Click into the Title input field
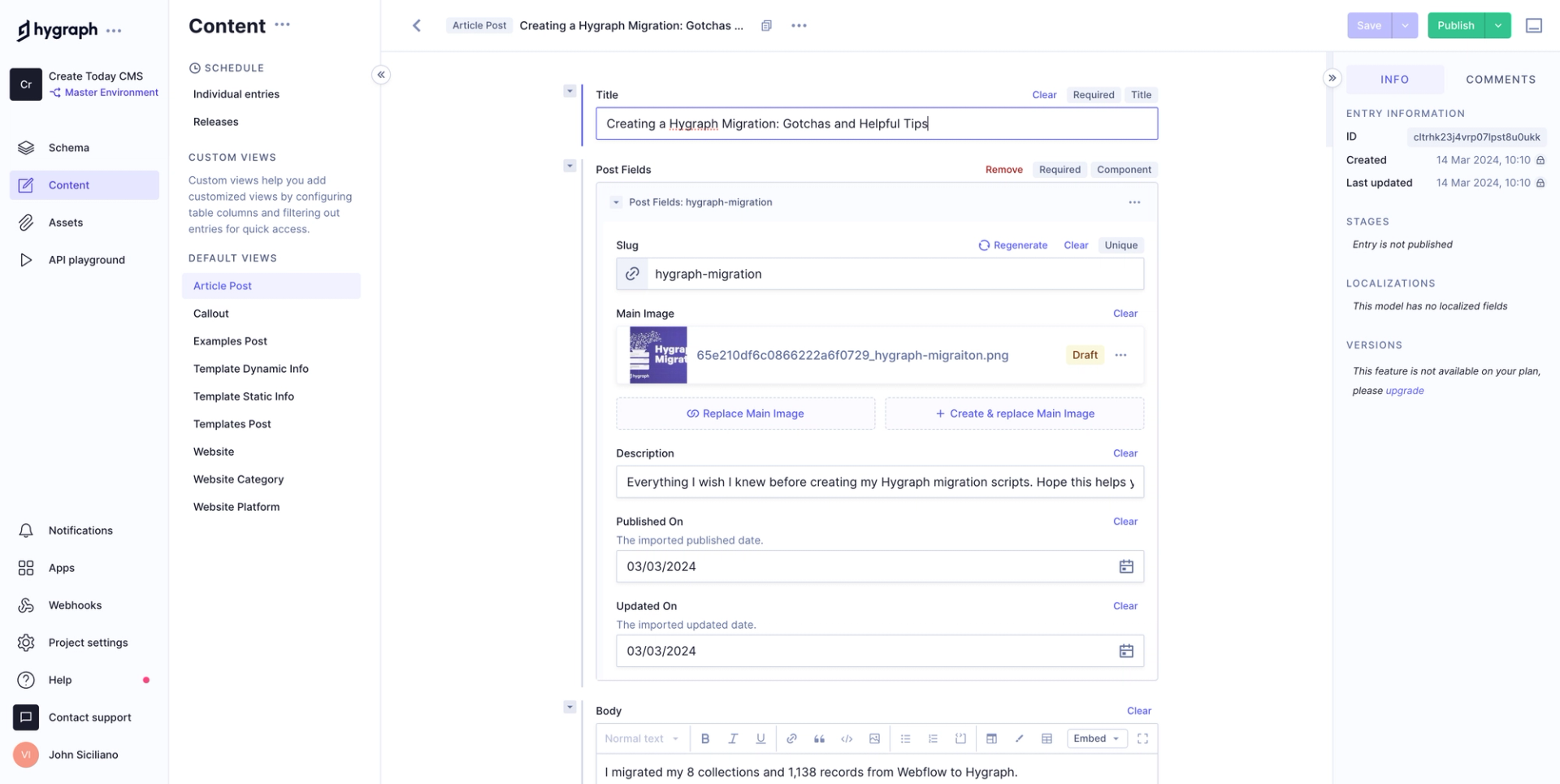Viewport: 1560px width, 784px height. click(x=877, y=123)
